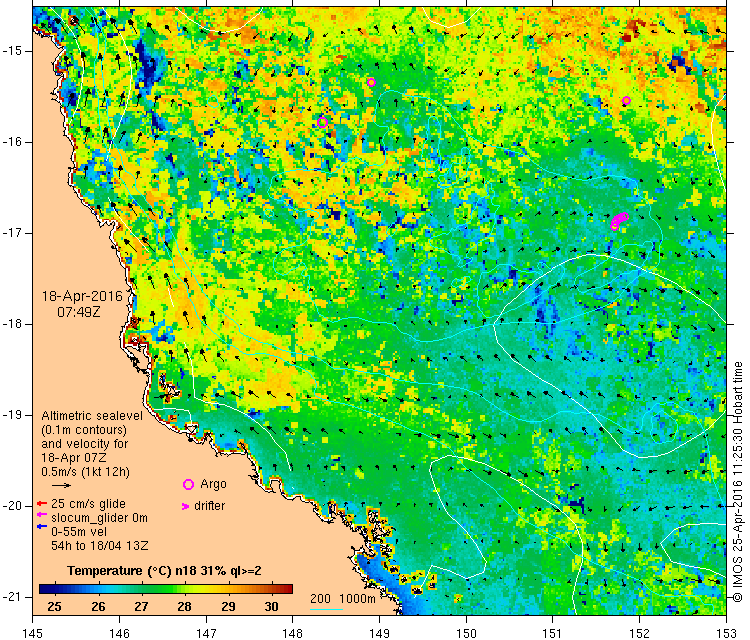Click the date label 18-Apr-2016
750x640 pixels.
[x=82, y=296]
